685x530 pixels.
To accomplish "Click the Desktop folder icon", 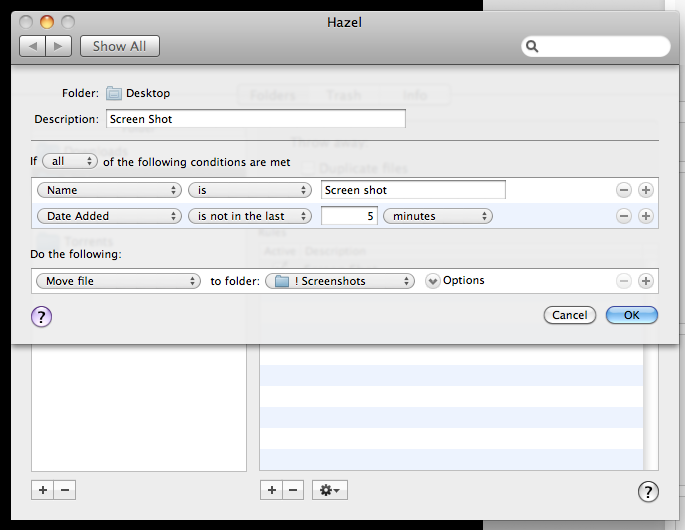I will coord(114,93).
